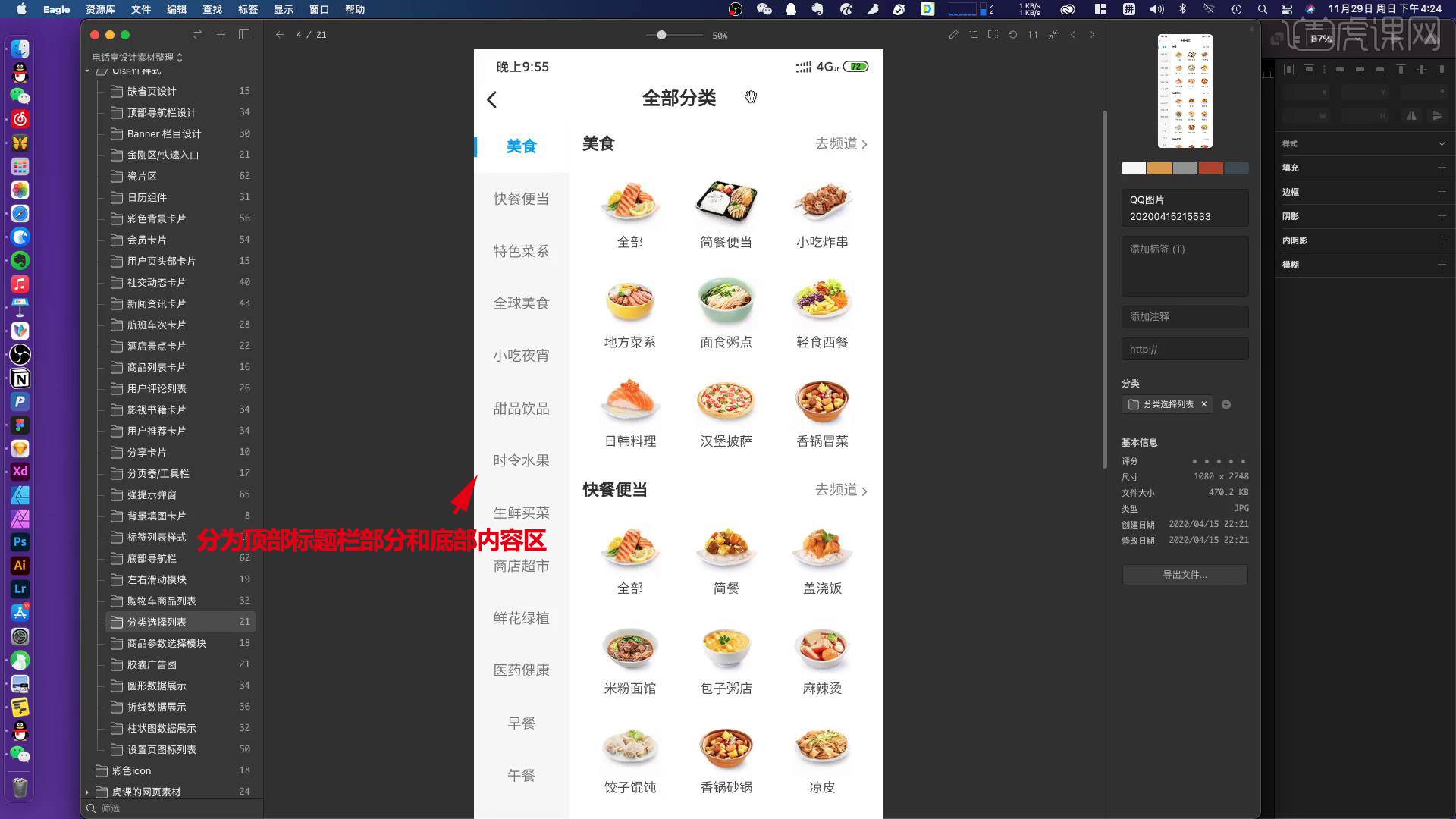
Task: Select the crop tool icon
Action: pyautogui.click(x=974, y=35)
